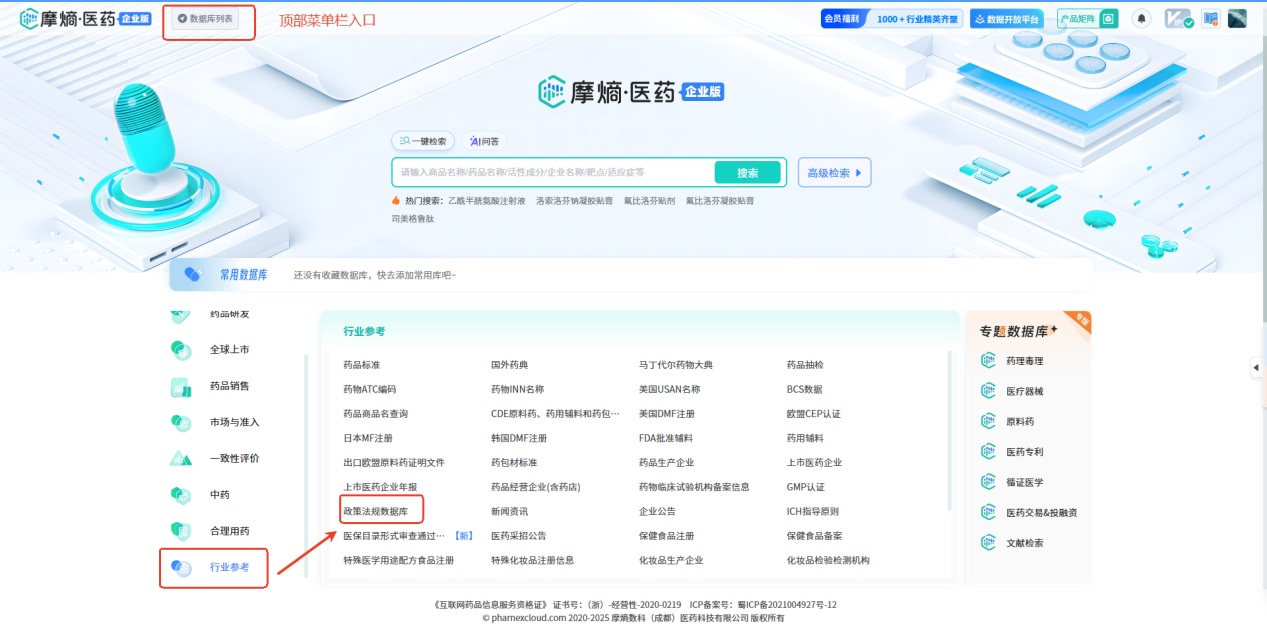The width and height of the screenshot is (1267, 629).
Task: Click the green 搜索 button
Action: pyautogui.click(x=747, y=173)
